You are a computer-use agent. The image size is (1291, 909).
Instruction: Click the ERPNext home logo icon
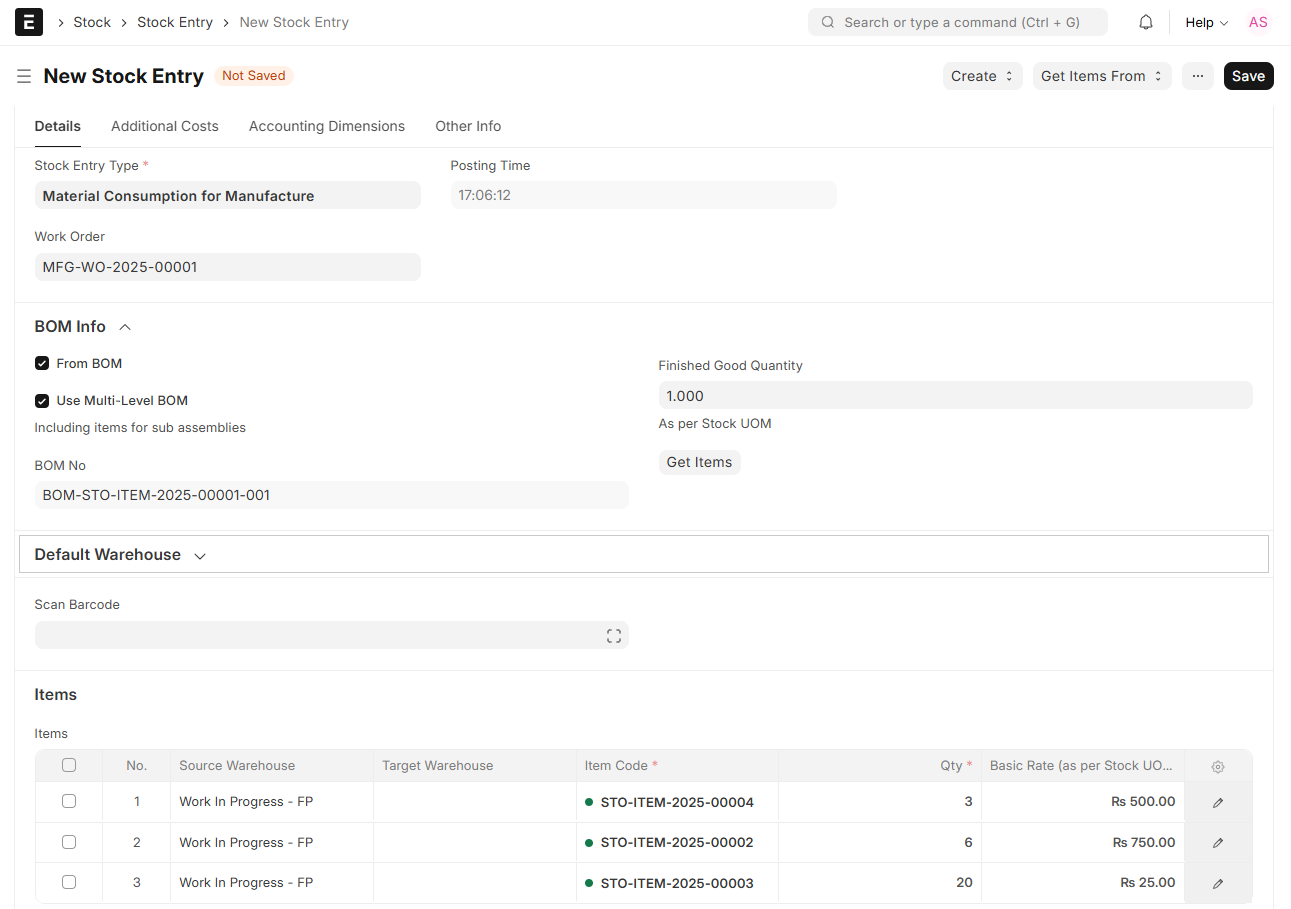(29, 22)
